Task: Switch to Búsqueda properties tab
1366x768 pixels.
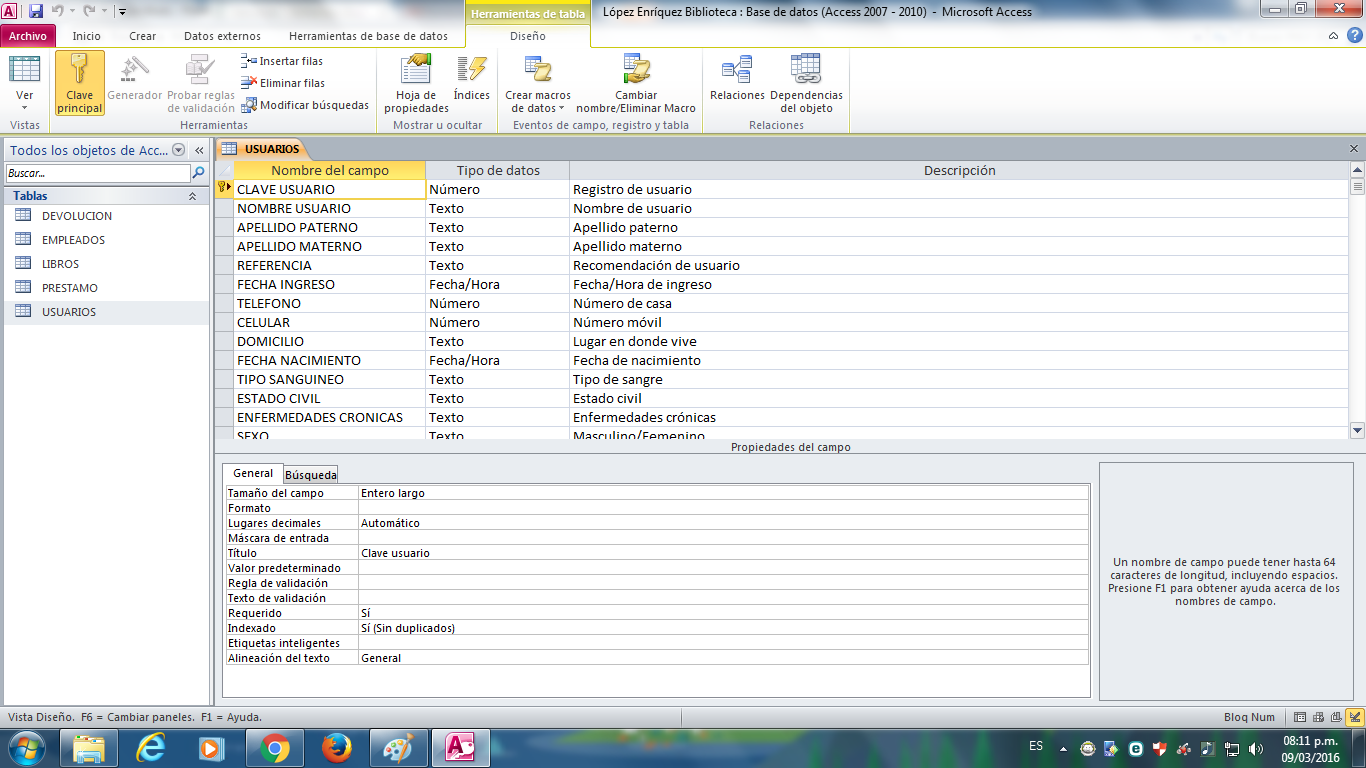Action: click(x=311, y=475)
